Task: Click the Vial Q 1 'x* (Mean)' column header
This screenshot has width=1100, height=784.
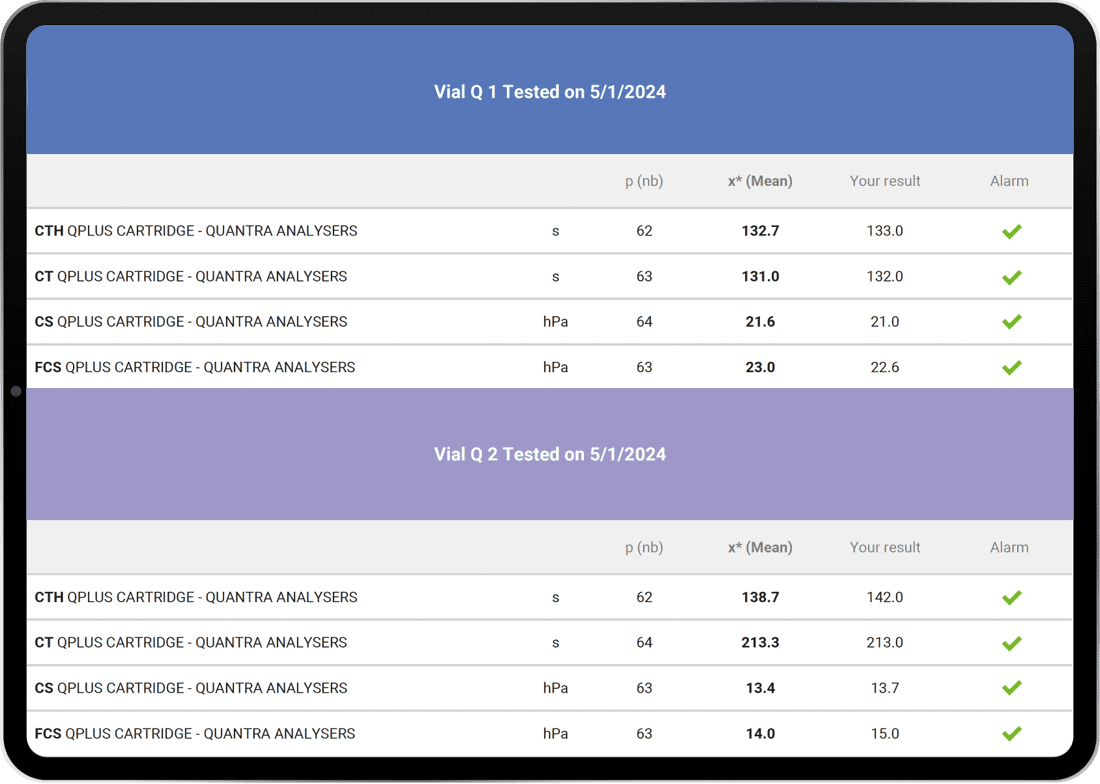Action: pos(760,181)
